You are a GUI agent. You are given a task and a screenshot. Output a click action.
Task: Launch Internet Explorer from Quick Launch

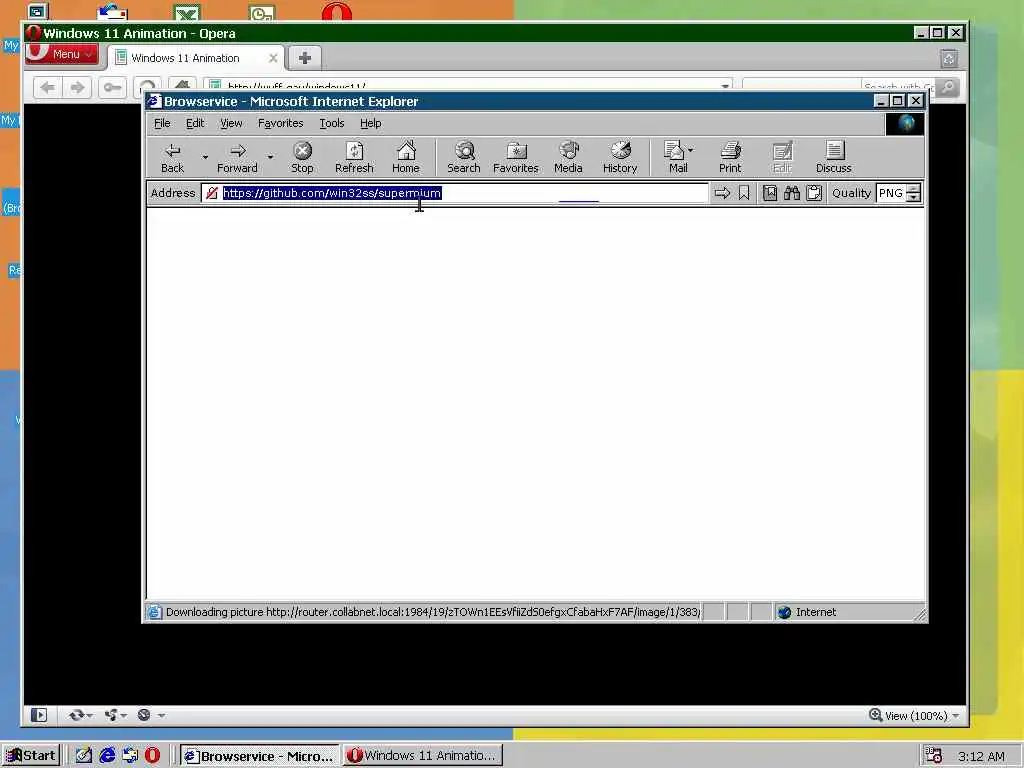[x=107, y=756]
